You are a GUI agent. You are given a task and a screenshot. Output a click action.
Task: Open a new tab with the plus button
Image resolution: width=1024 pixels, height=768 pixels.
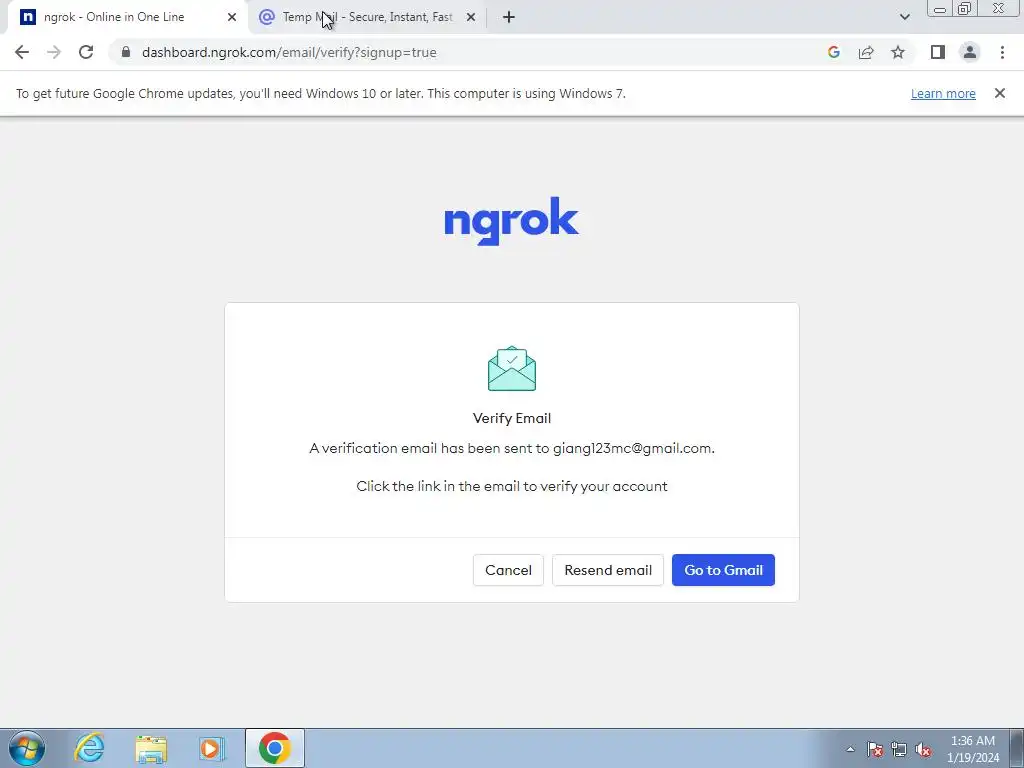coord(509,17)
